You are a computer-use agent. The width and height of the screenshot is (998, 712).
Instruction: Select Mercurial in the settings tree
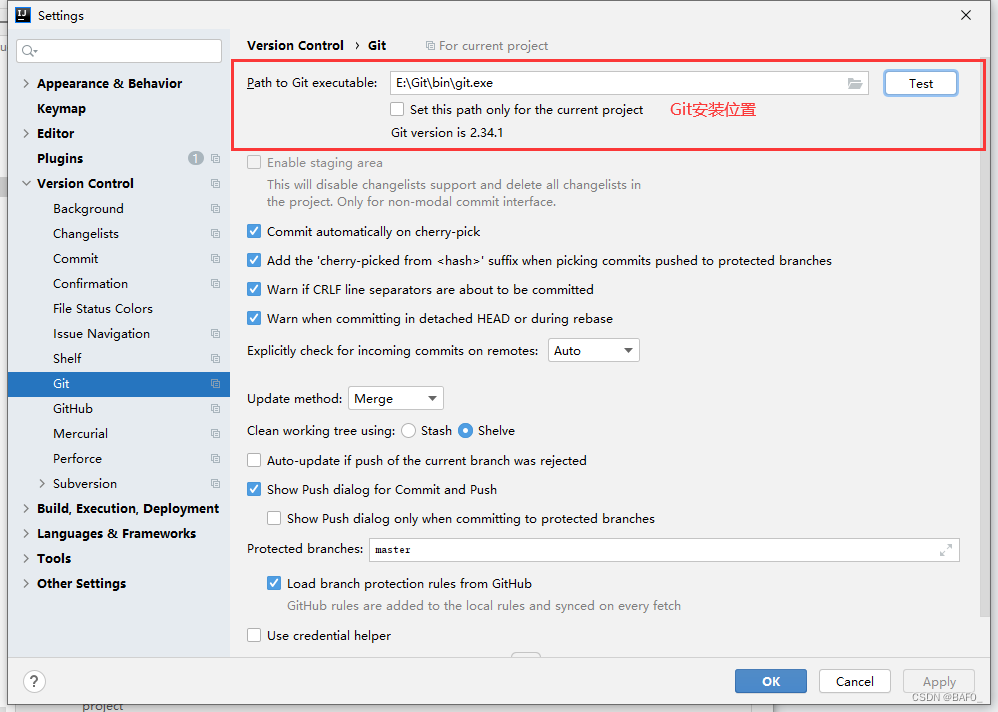click(x=80, y=433)
